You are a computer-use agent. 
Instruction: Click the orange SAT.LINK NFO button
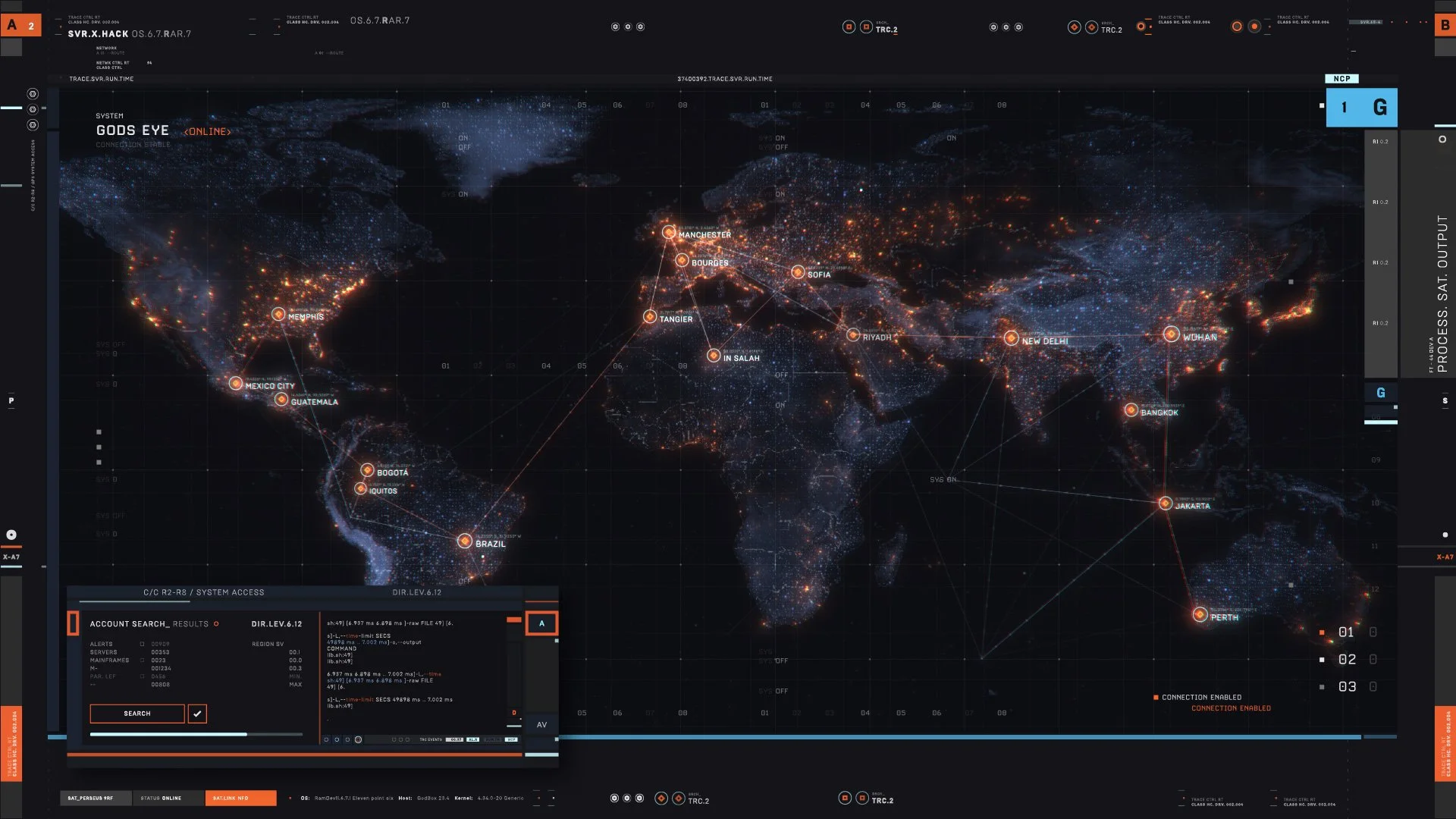click(x=240, y=798)
